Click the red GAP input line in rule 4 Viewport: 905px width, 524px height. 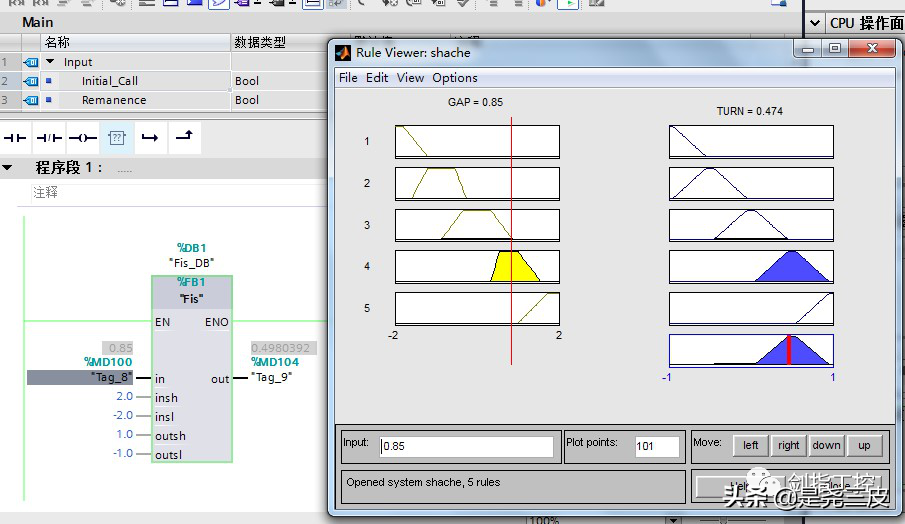[x=512, y=267]
